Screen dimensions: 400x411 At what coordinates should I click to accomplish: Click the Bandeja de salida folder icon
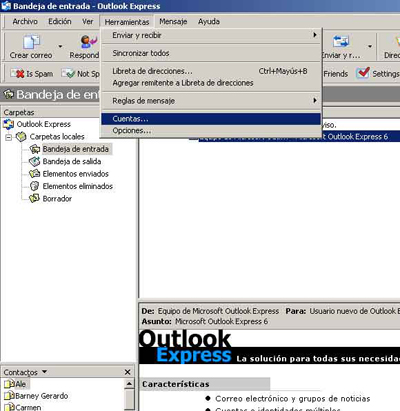[x=35, y=161]
